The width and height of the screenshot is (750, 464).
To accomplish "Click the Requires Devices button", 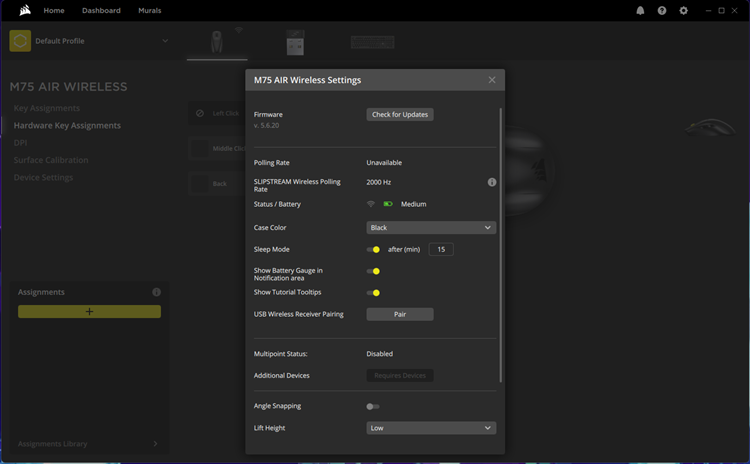I will point(400,376).
